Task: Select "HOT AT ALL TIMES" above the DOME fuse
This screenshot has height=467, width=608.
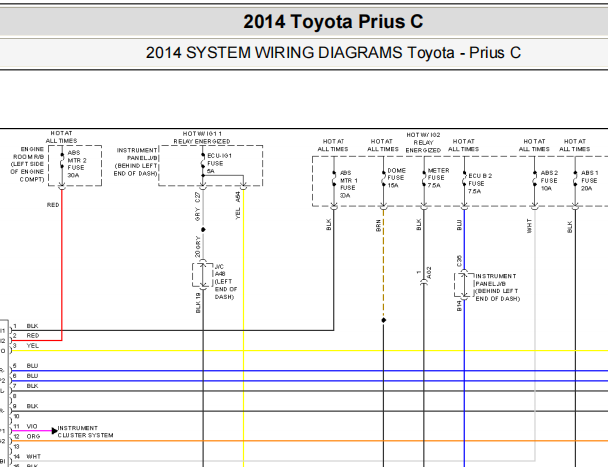Action: click(x=383, y=145)
